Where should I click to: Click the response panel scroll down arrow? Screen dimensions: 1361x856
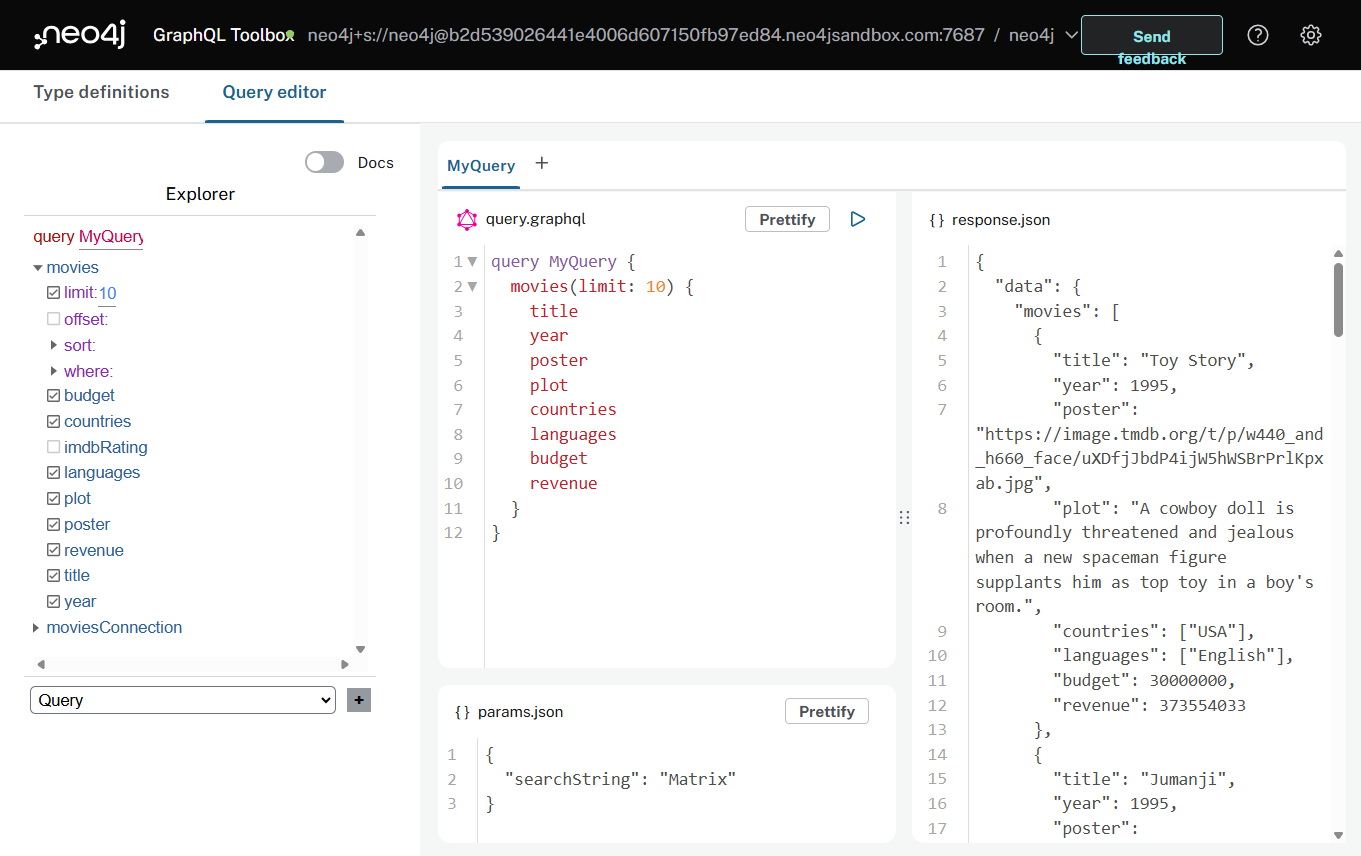pos(1338,835)
